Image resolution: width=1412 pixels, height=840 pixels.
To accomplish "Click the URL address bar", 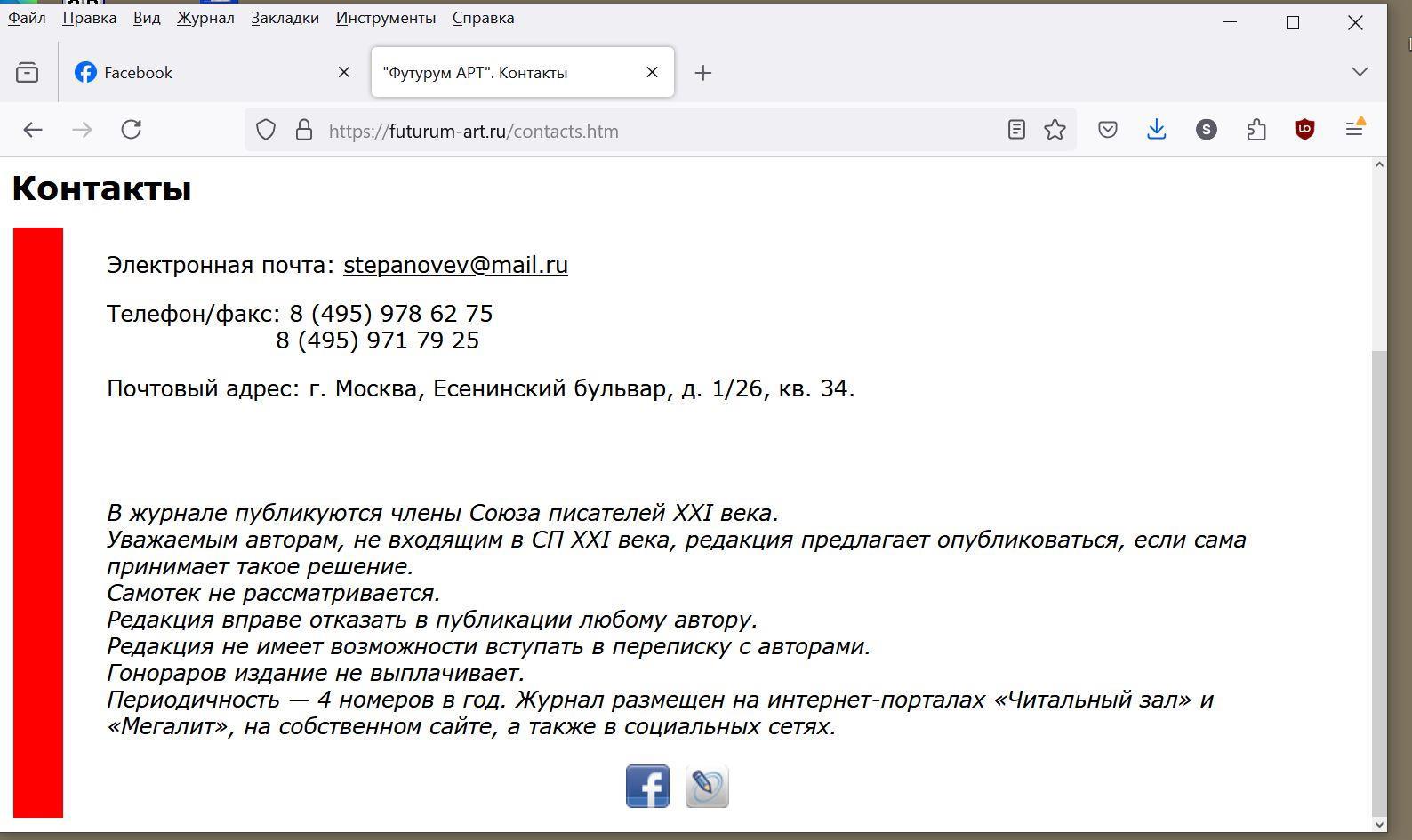I will 658,131.
